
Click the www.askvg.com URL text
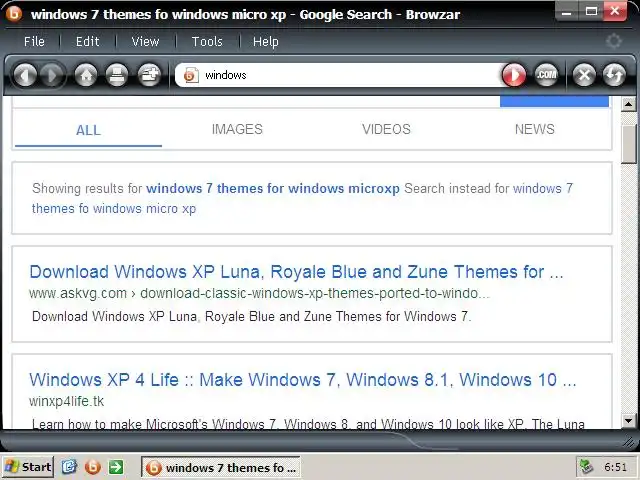pos(259,293)
